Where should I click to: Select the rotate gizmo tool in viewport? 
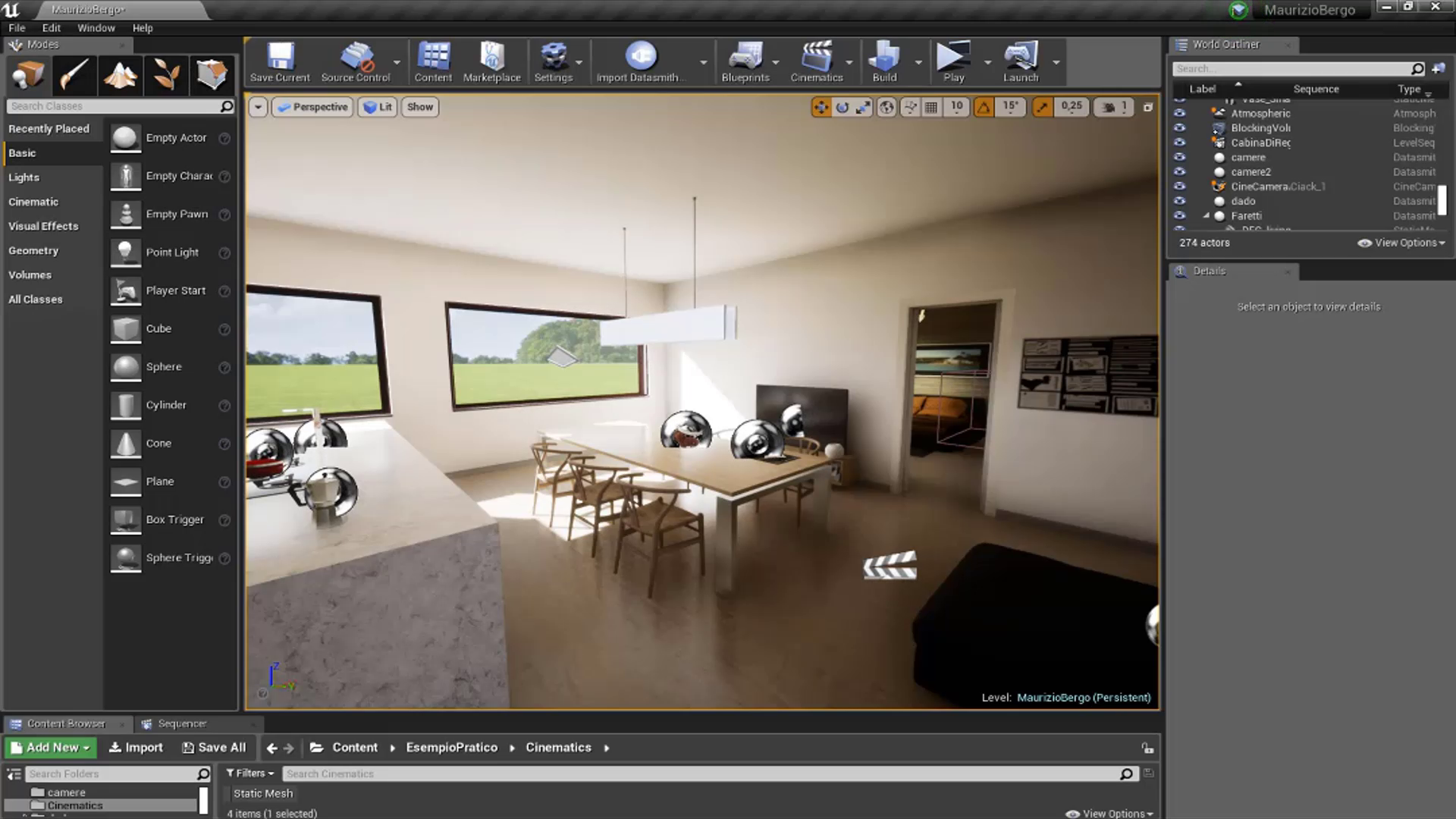click(843, 108)
